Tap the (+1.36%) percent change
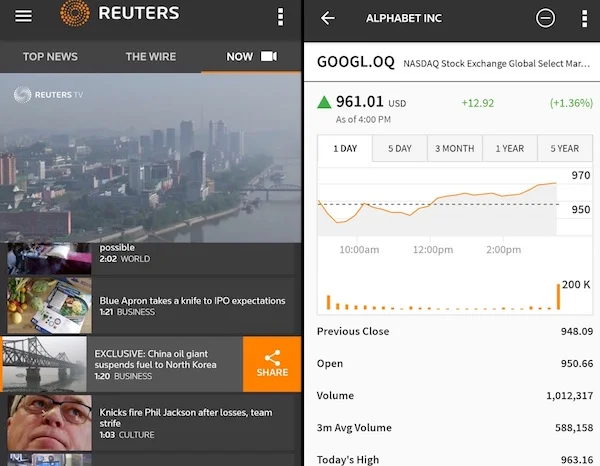The width and height of the screenshot is (600, 466). point(571,103)
